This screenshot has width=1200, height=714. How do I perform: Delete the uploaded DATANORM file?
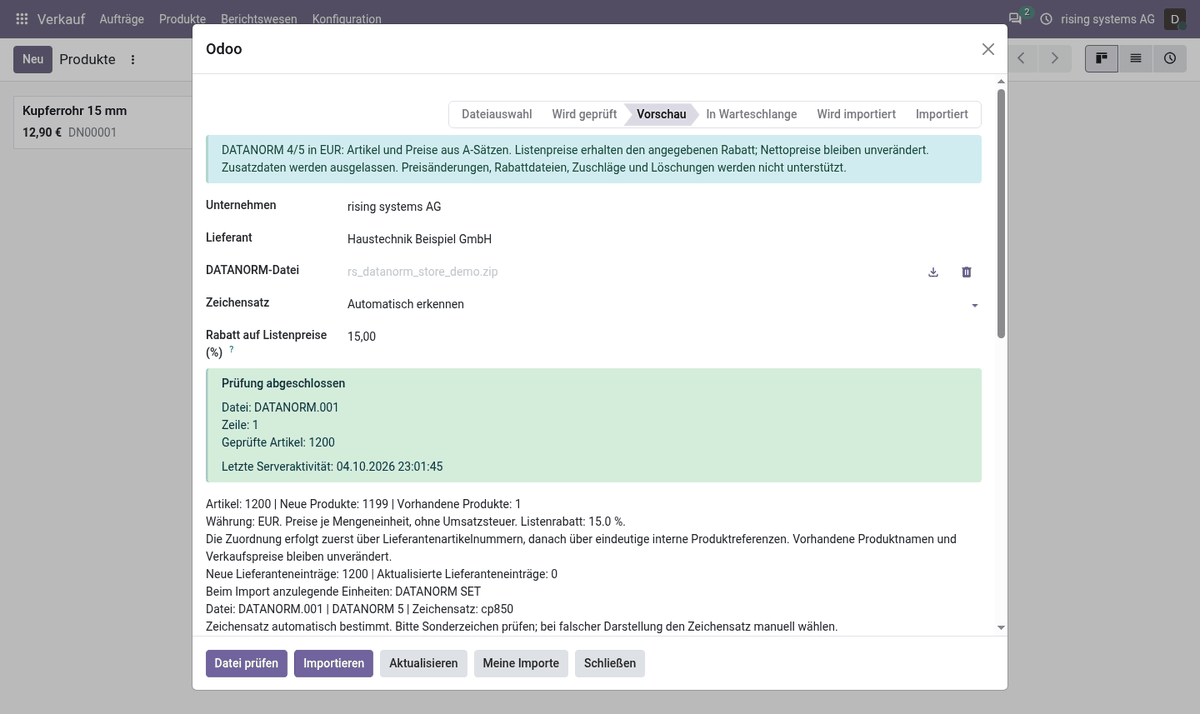tap(966, 272)
